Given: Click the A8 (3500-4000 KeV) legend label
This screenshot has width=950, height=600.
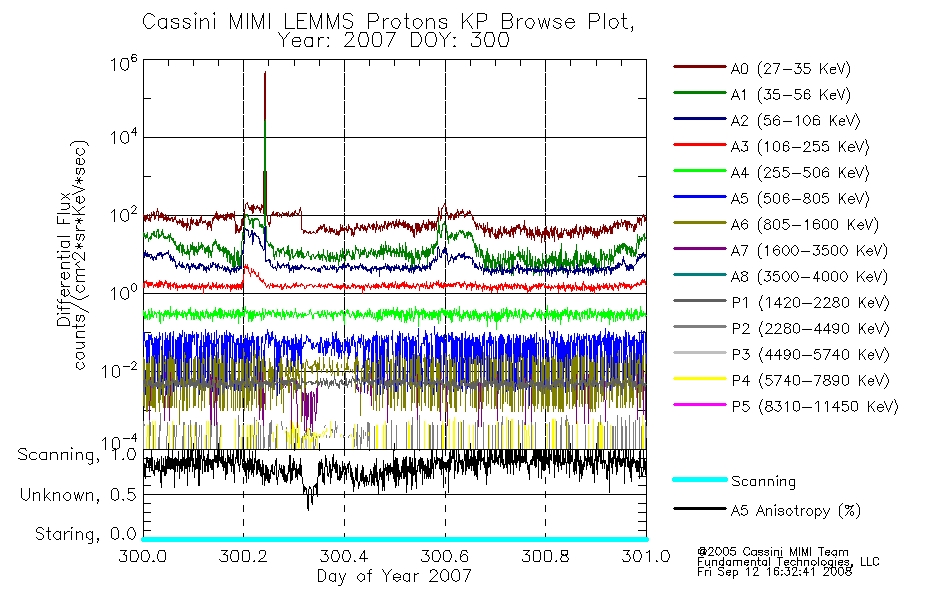Looking at the screenshot, I should coord(809,278).
